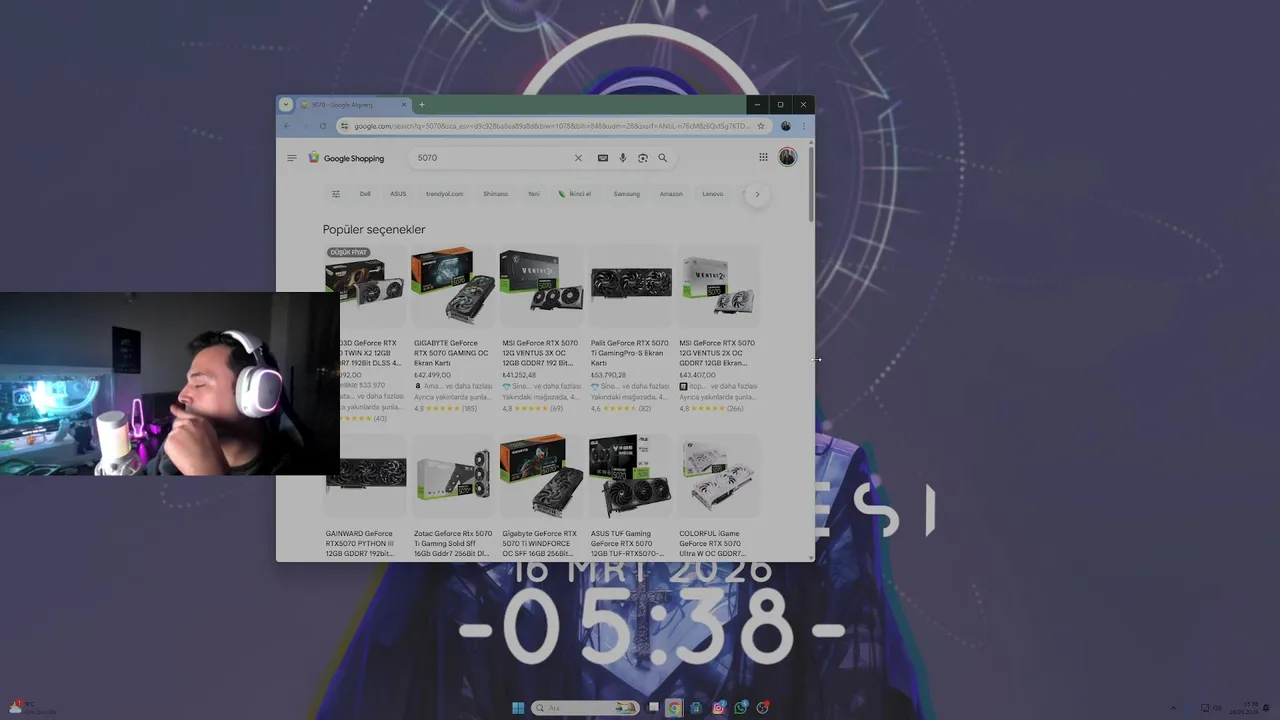The height and width of the screenshot is (720, 1280).
Task: Show more filter chips with arrow
Action: click(757, 194)
